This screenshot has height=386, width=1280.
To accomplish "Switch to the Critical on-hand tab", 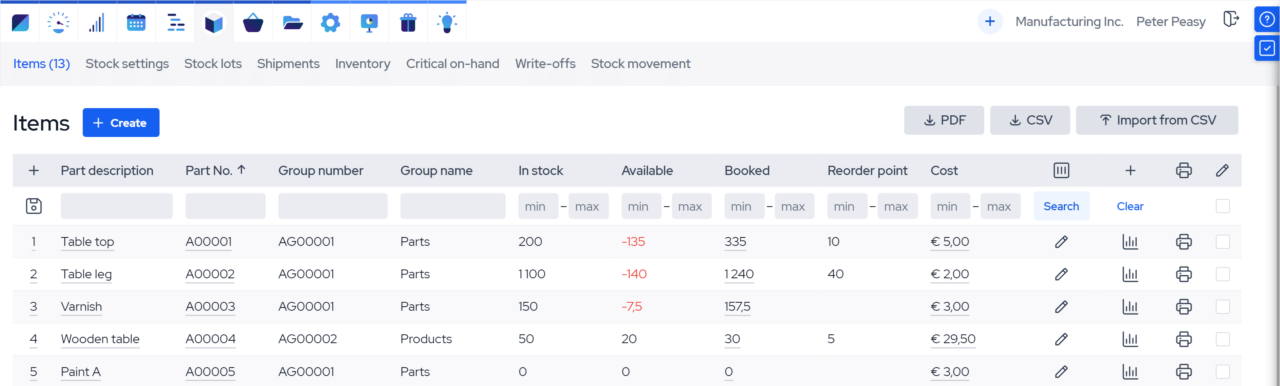I will 452,63.
